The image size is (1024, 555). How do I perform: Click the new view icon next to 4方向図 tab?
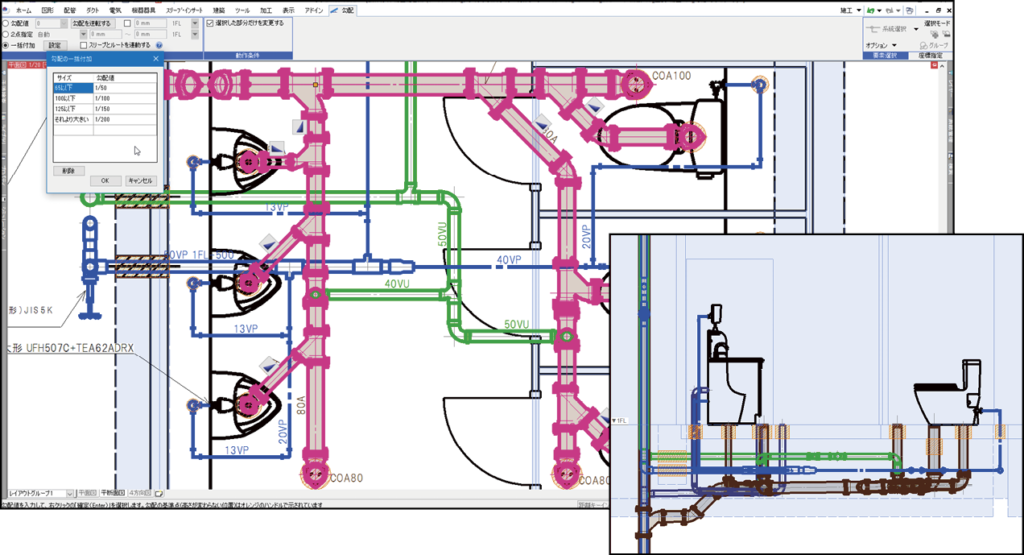pos(157,493)
